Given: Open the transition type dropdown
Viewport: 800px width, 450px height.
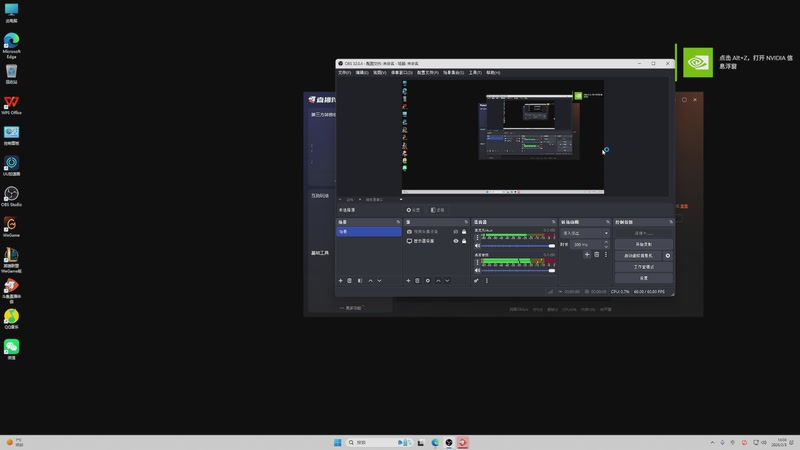Looking at the screenshot, I should (x=585, y=233).
